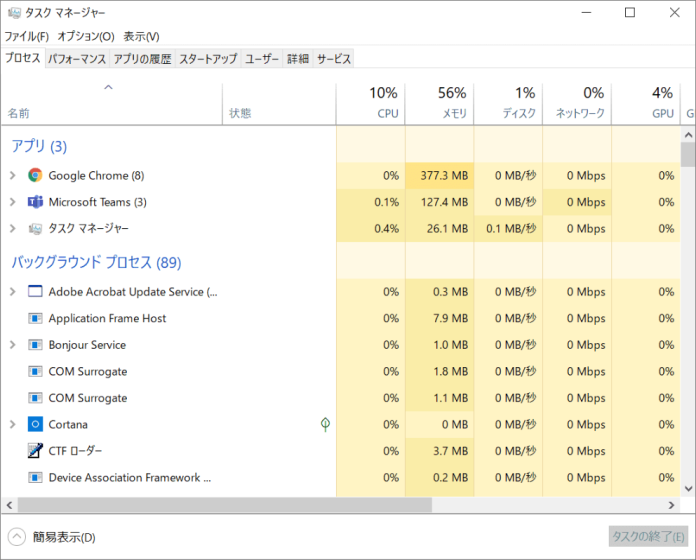Switch to the スタートアップ tab
This screenshot has width=696, height=560.
(208, 59)
